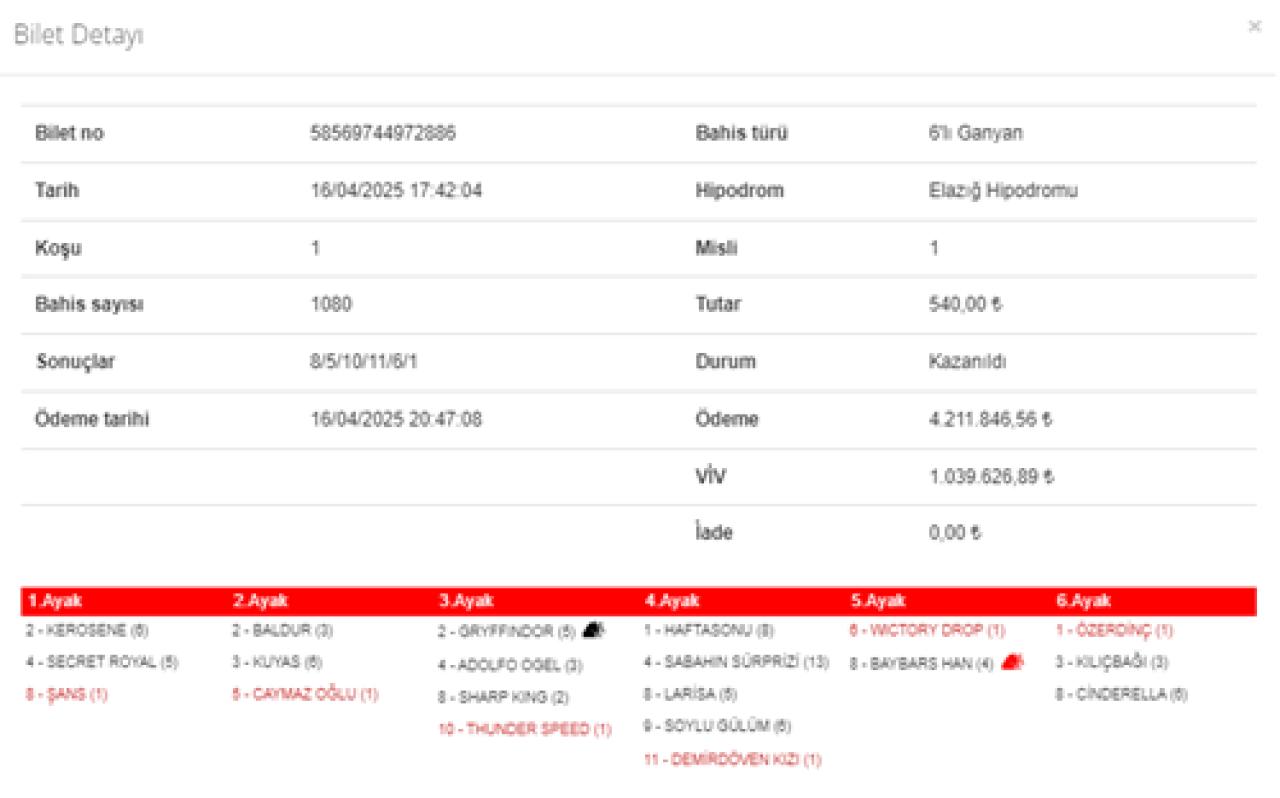The width and height of the screenshot is (1280, 798).
Task: Select 8 - CİNDERELLA in sixth leg
Action: (x=1121, y=694)
